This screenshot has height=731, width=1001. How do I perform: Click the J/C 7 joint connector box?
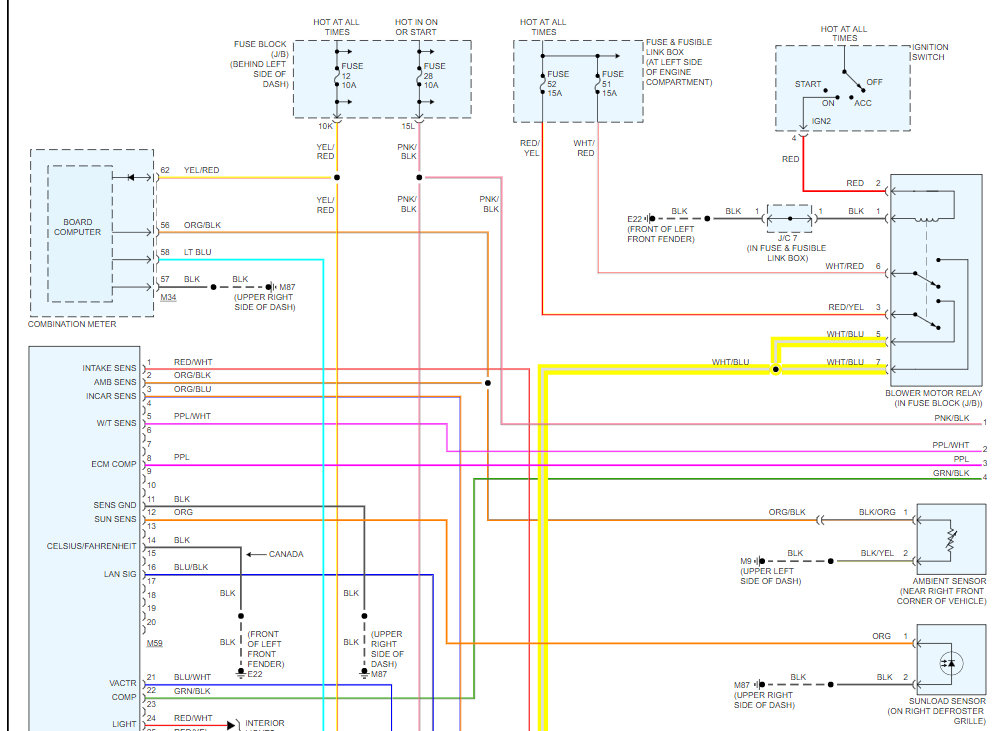click(x=790, y=219)
